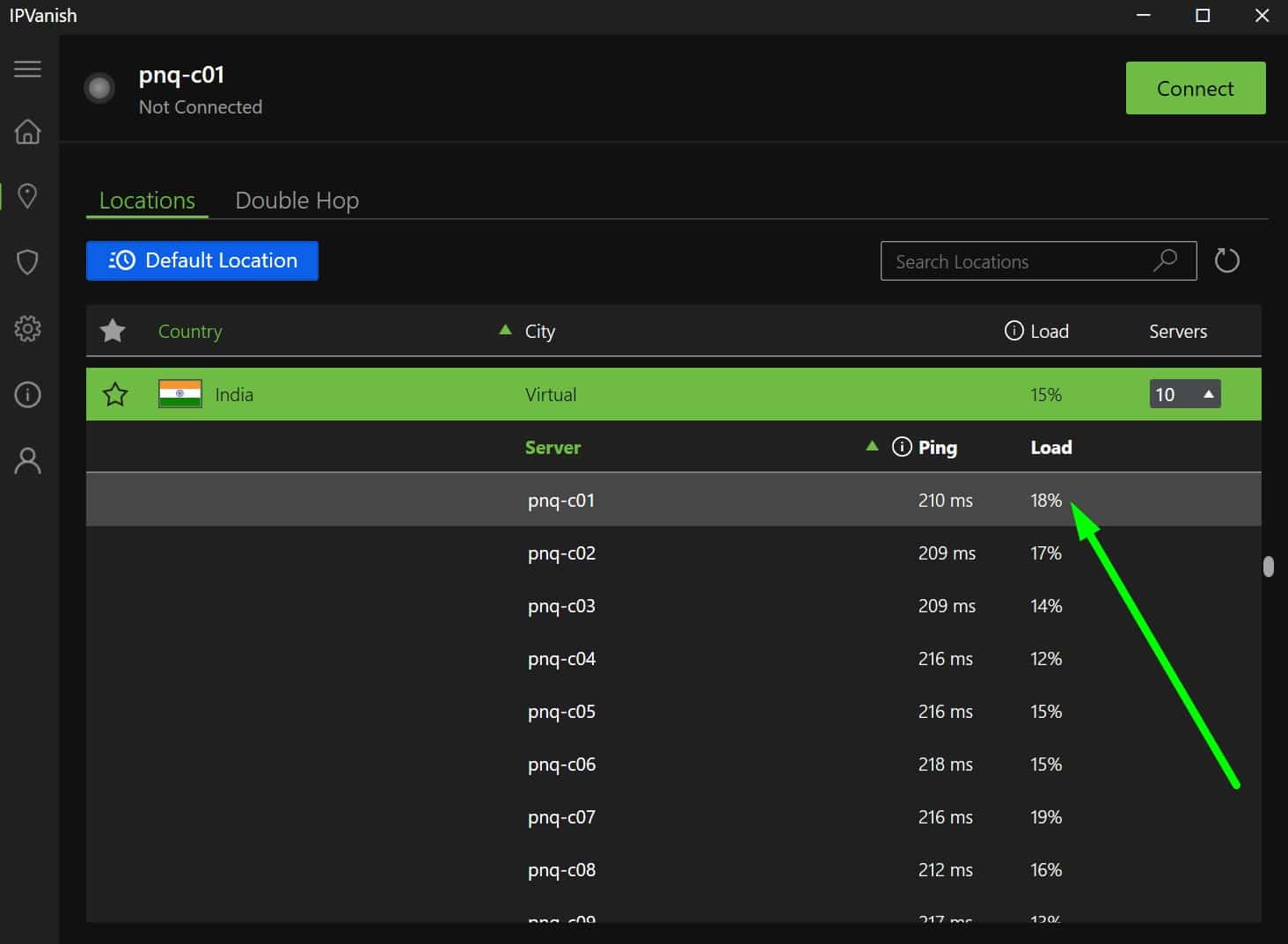The width and height of the screenshot is (1288, 944).
Task: Click the refresh server list icon
Action: tap(1226, 260)
